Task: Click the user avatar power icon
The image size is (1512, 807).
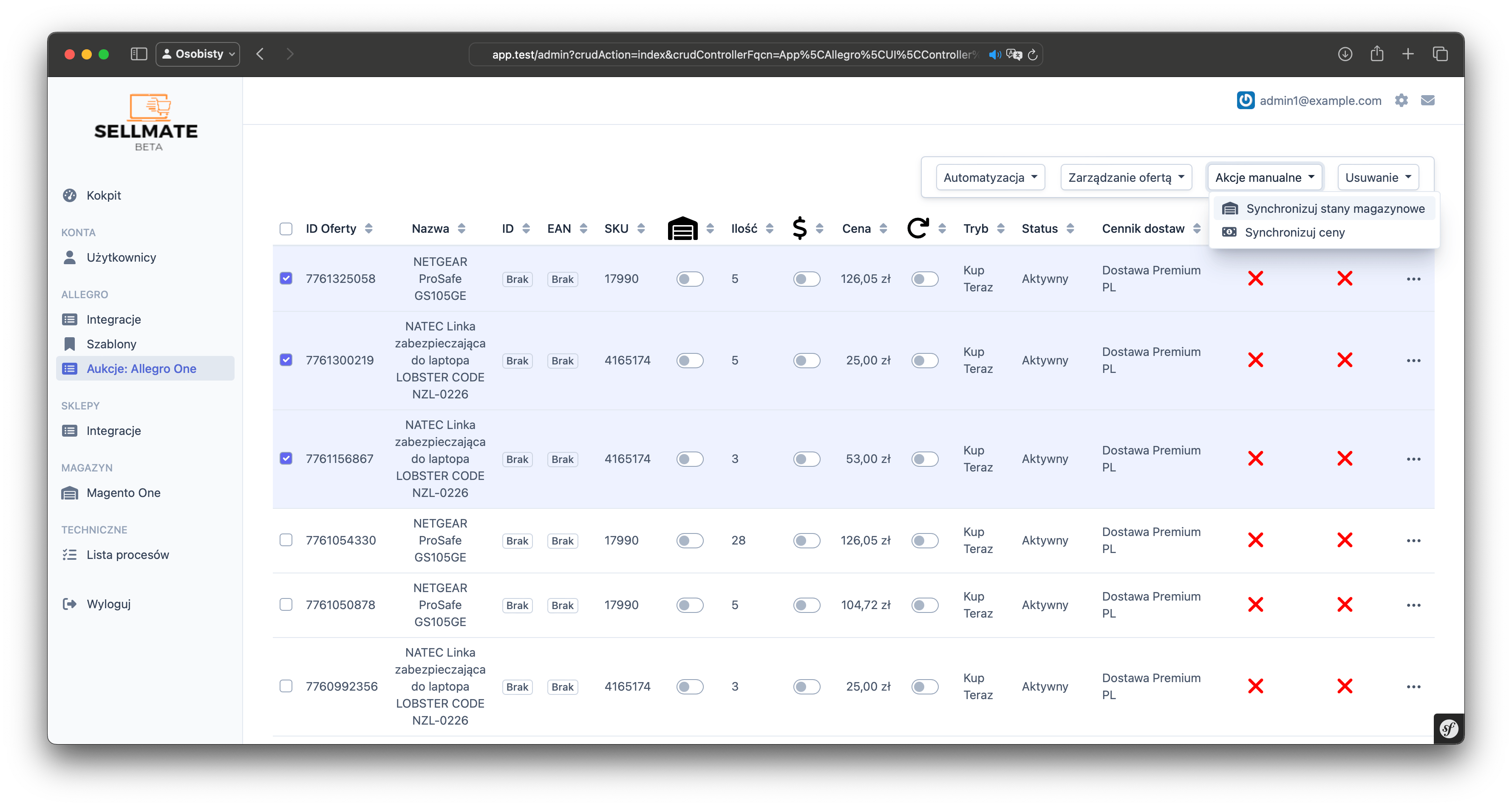Action: pos(1245,100)
